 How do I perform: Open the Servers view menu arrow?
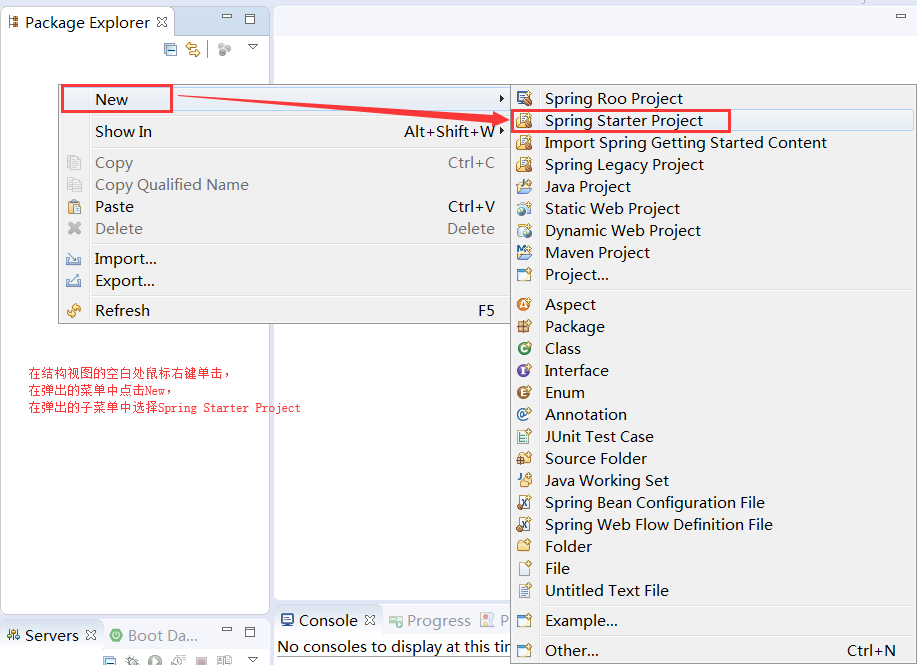click(x=253, y=659)
